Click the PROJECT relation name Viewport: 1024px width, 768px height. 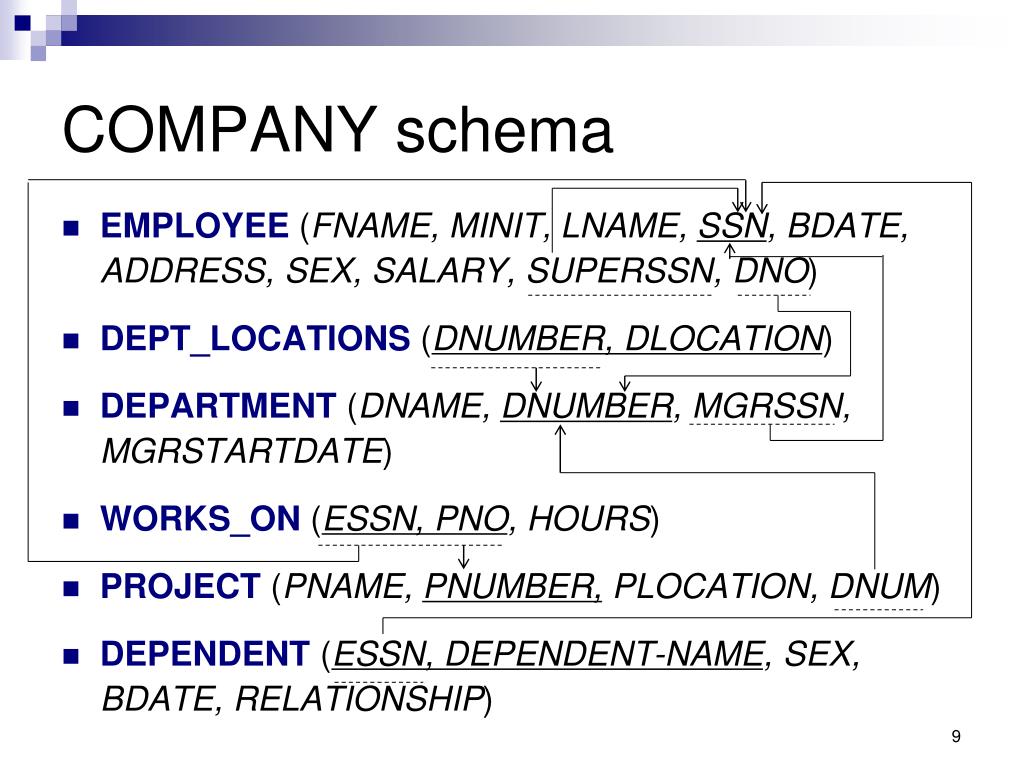click(180, 586)
